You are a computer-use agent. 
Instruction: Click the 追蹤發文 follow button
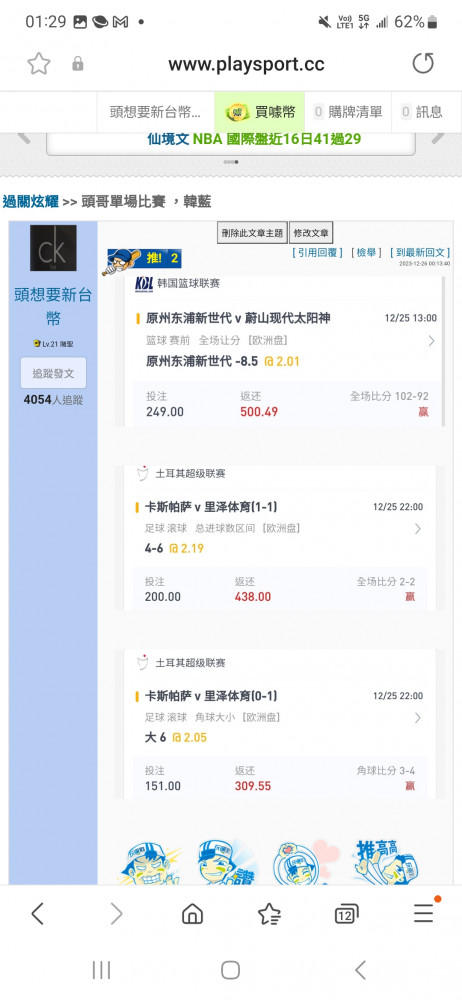click(x=54, y=373)
